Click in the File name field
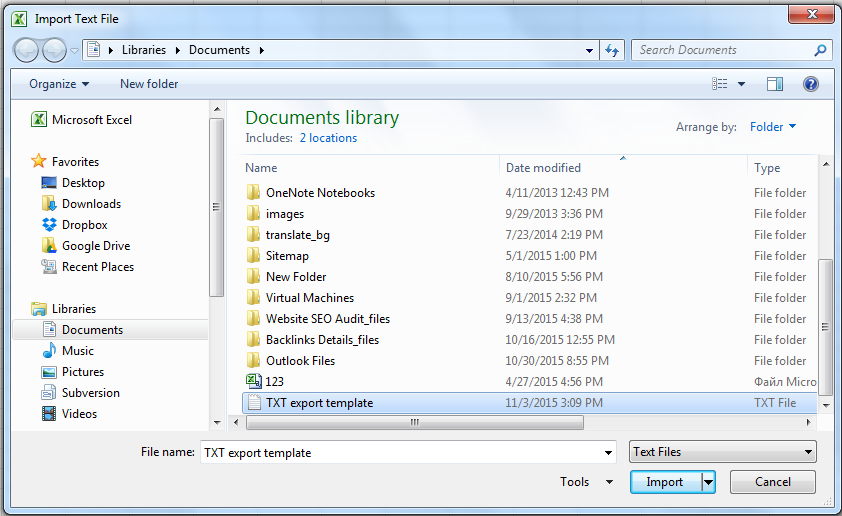 [x=401, y=452]
